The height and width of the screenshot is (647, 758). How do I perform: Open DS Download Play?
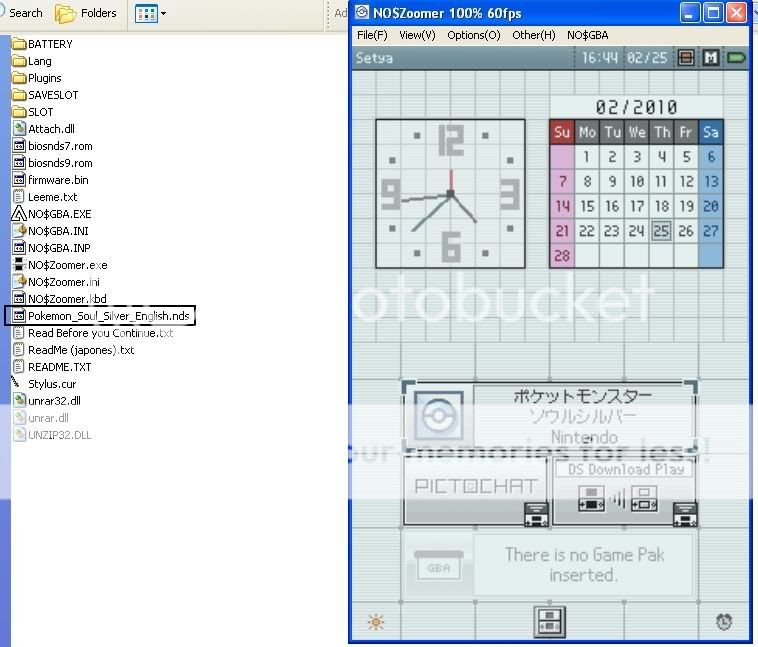tap(625, 490)
